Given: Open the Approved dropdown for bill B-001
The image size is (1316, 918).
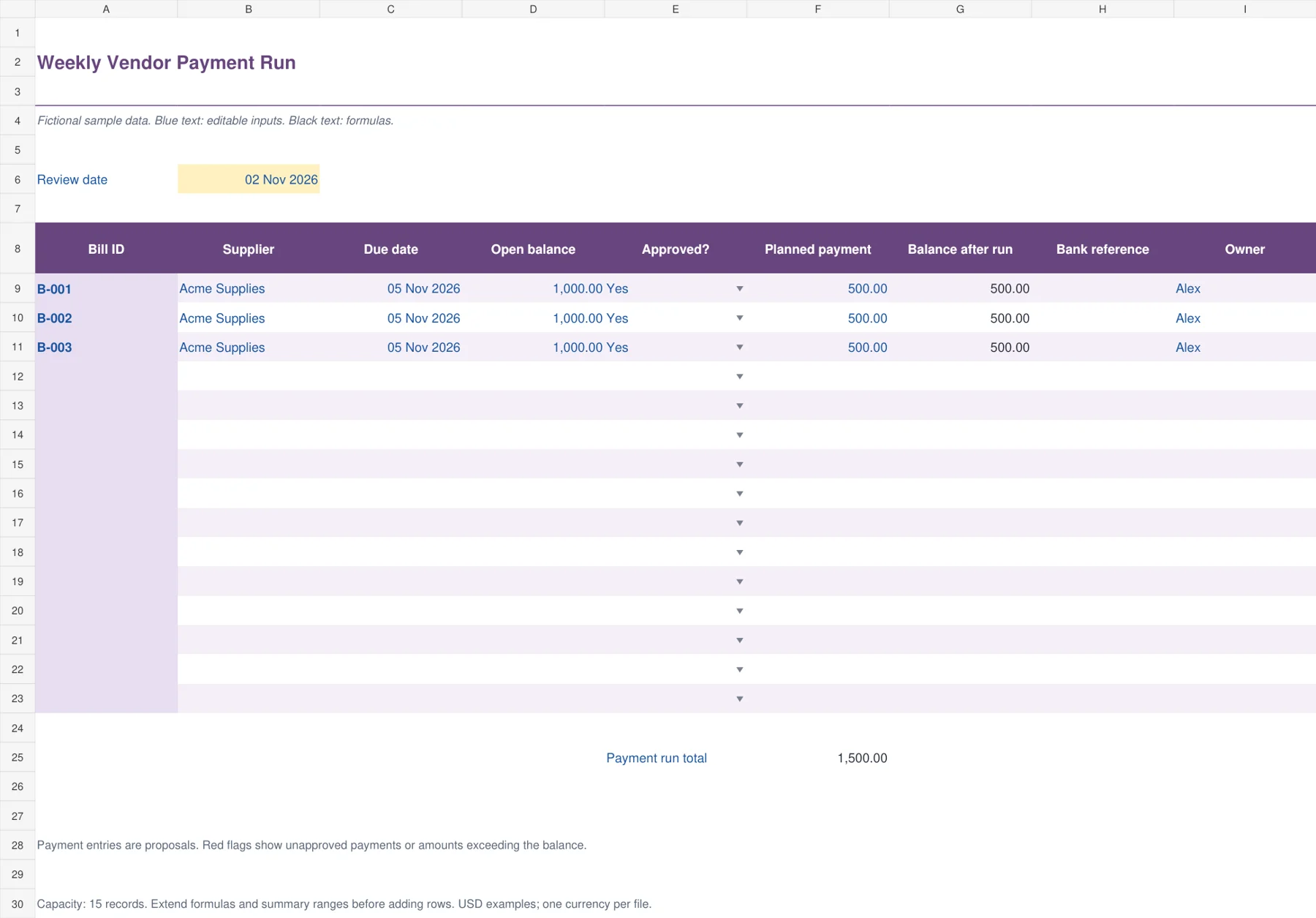Looking at the screenshot, I should 739,289.
